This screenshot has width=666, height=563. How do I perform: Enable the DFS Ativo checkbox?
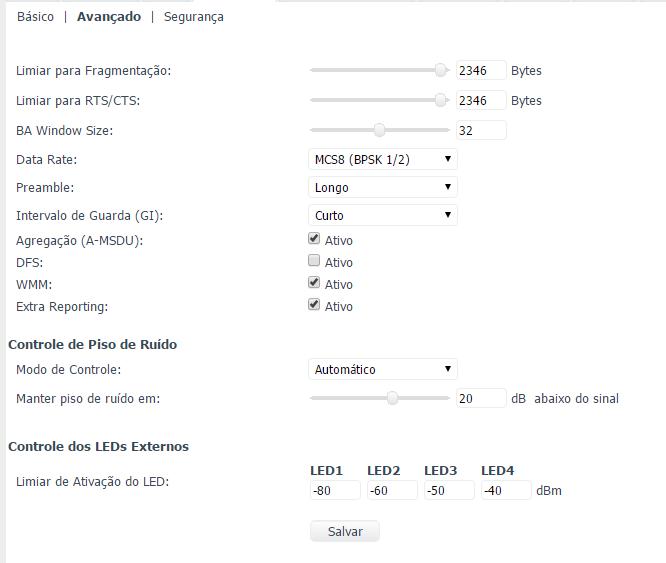(314, 261)
